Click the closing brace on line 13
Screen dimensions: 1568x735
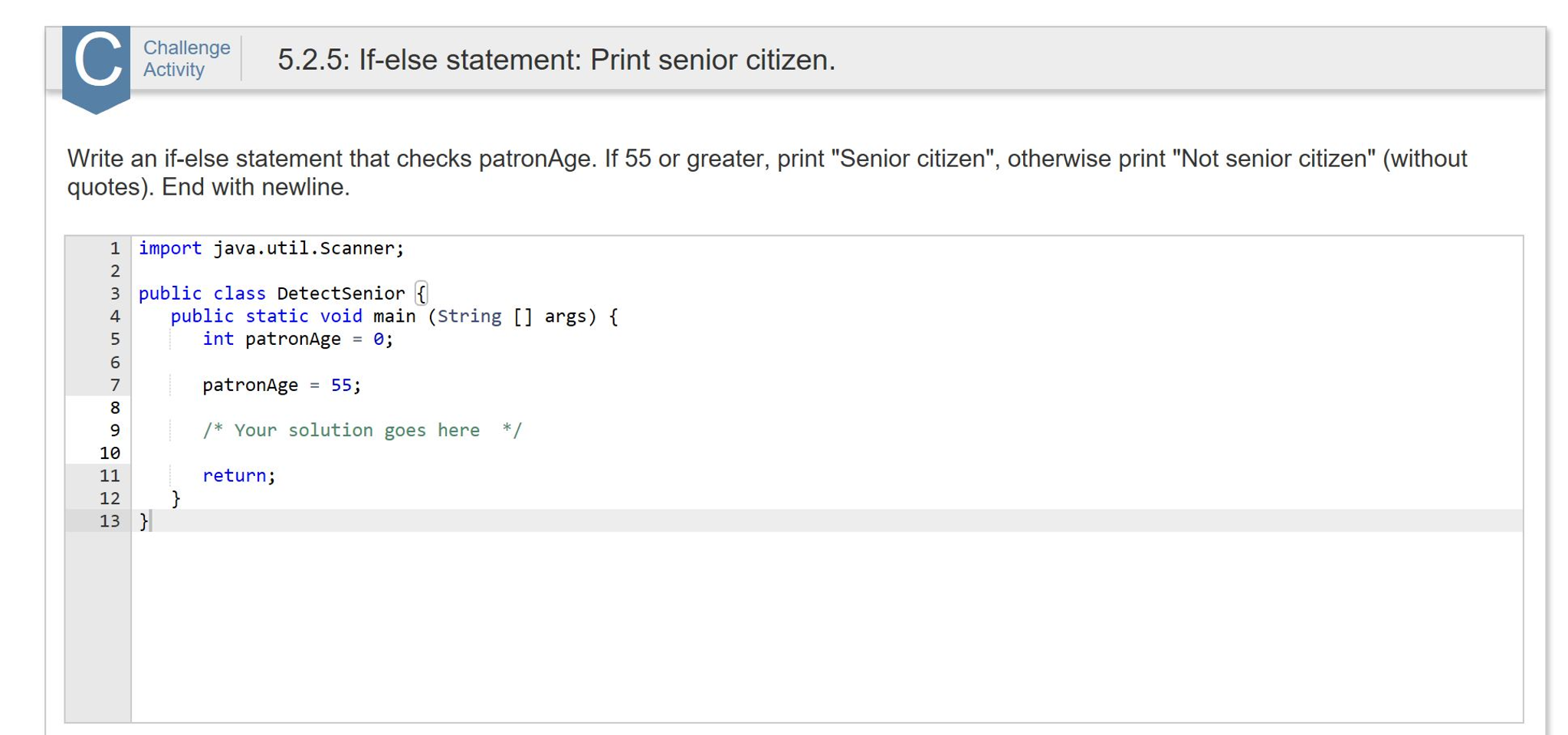[x=143, y=521]
